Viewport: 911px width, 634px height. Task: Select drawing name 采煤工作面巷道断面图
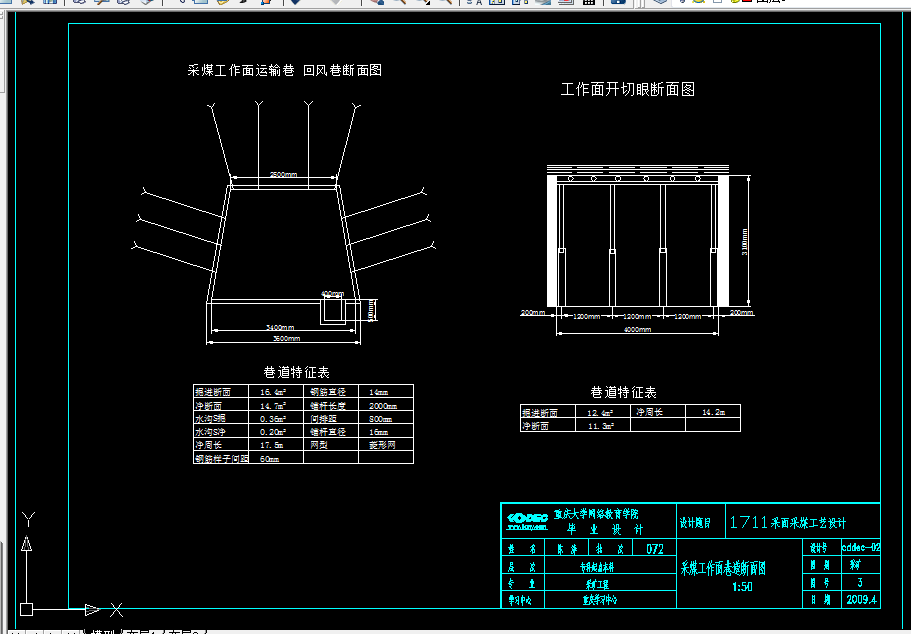[x=723, y=568]
